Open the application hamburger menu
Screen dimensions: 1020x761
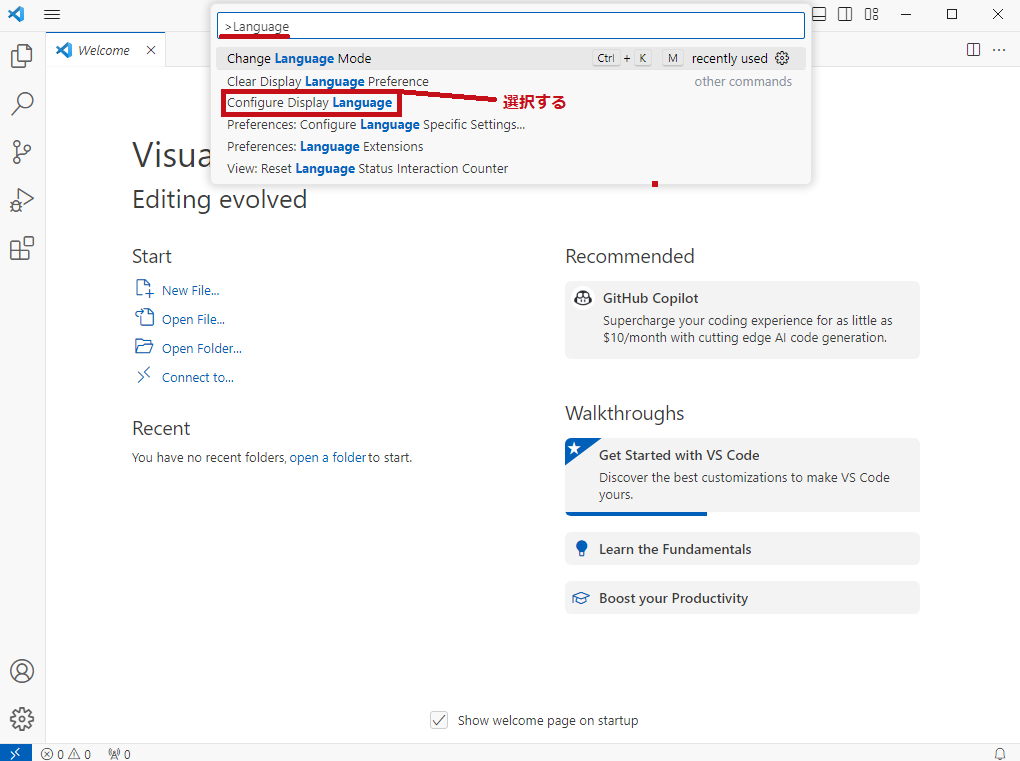pyautogui.click(x=52, y=14)
